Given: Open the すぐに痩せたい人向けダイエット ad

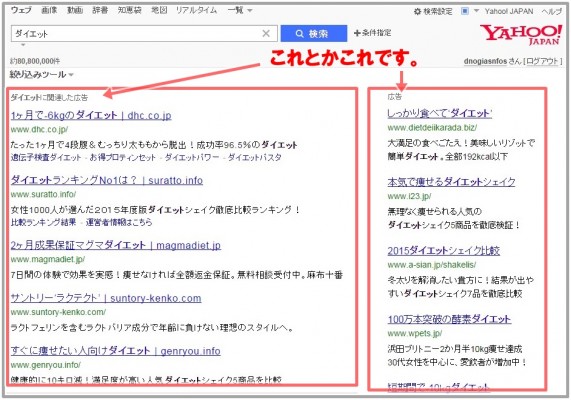Looking at the screenshot, I should (115, 351).
